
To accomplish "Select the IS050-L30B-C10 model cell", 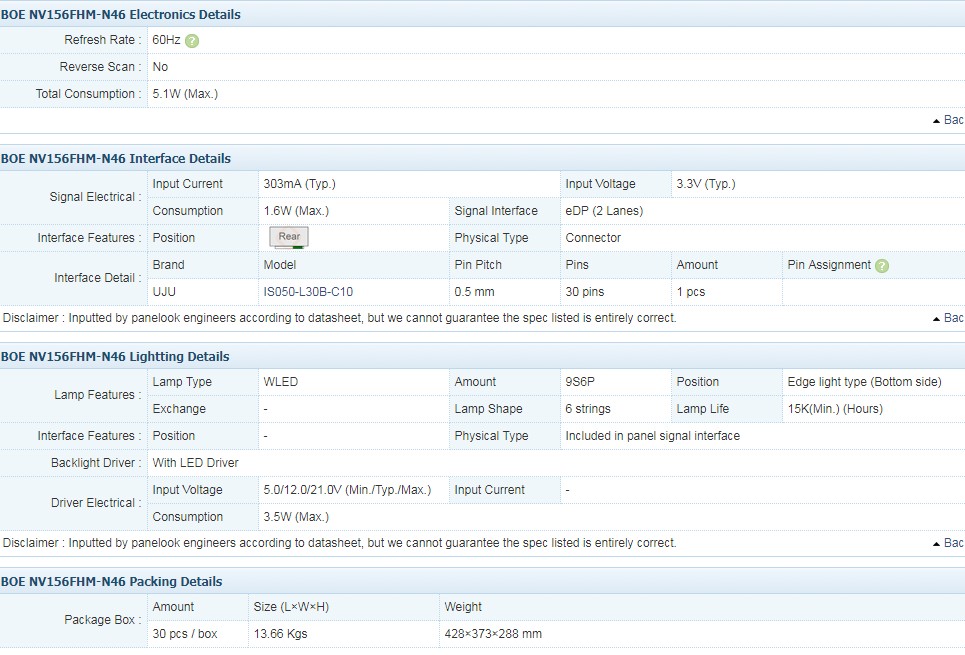I will [x=308, y=292].
